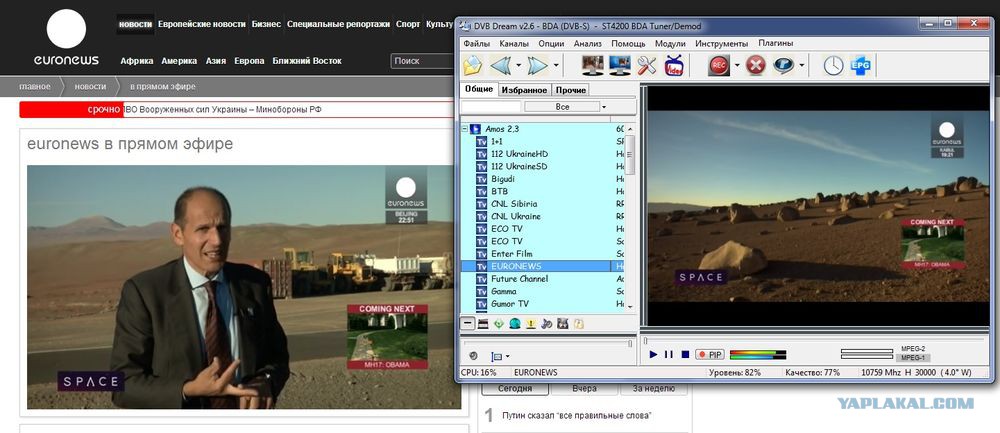Click the blue-screen monitor display icon
The height and width of the screenshot is (433, 1000).
(x=619, y=65)
